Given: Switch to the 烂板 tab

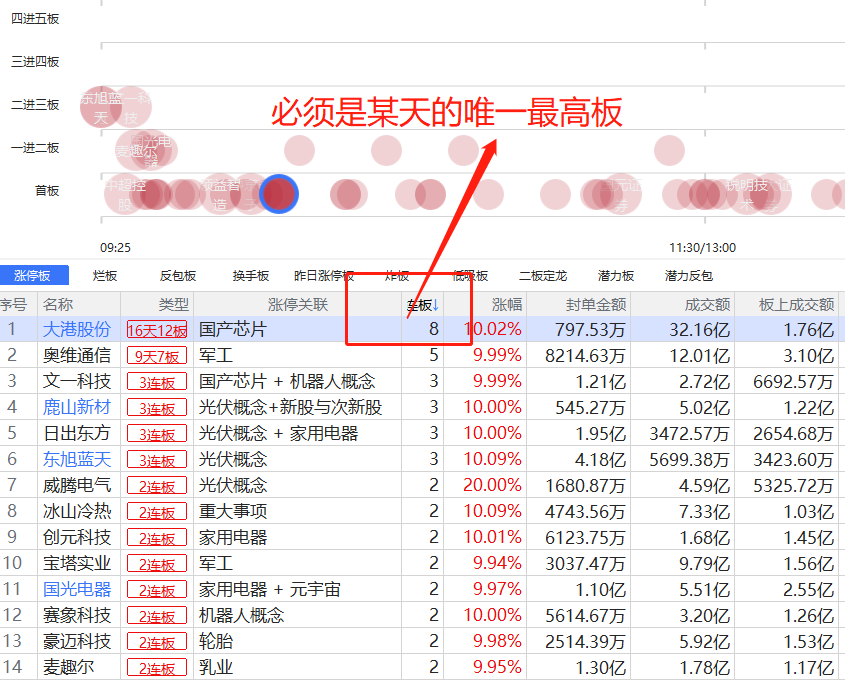Looking at the screenshot, I should pyautogui.click(x=105, y=276).
